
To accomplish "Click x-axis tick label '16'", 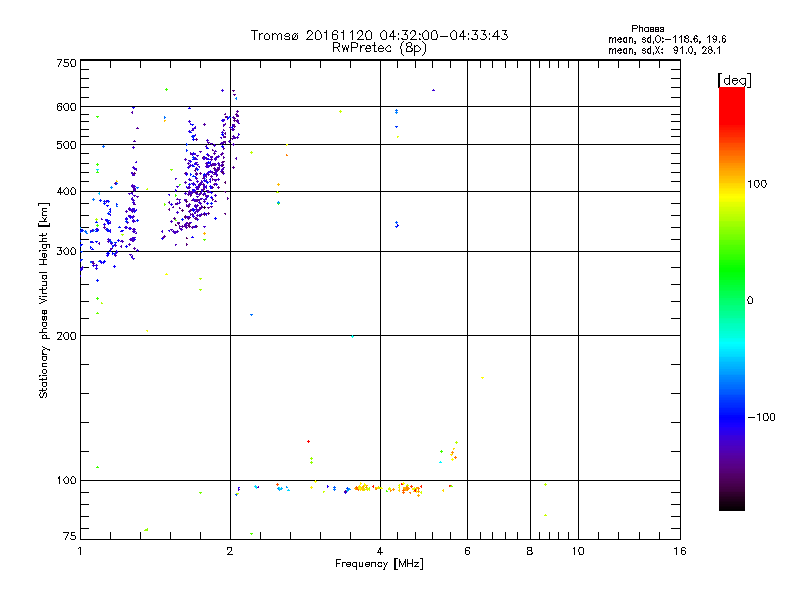I will coord(680,551).
